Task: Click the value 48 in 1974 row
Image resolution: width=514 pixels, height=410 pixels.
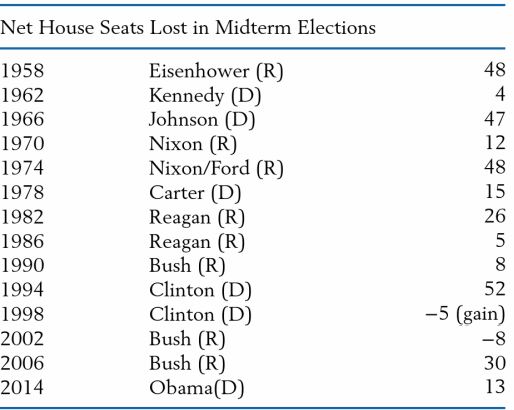Action: [x=495, y=168]
